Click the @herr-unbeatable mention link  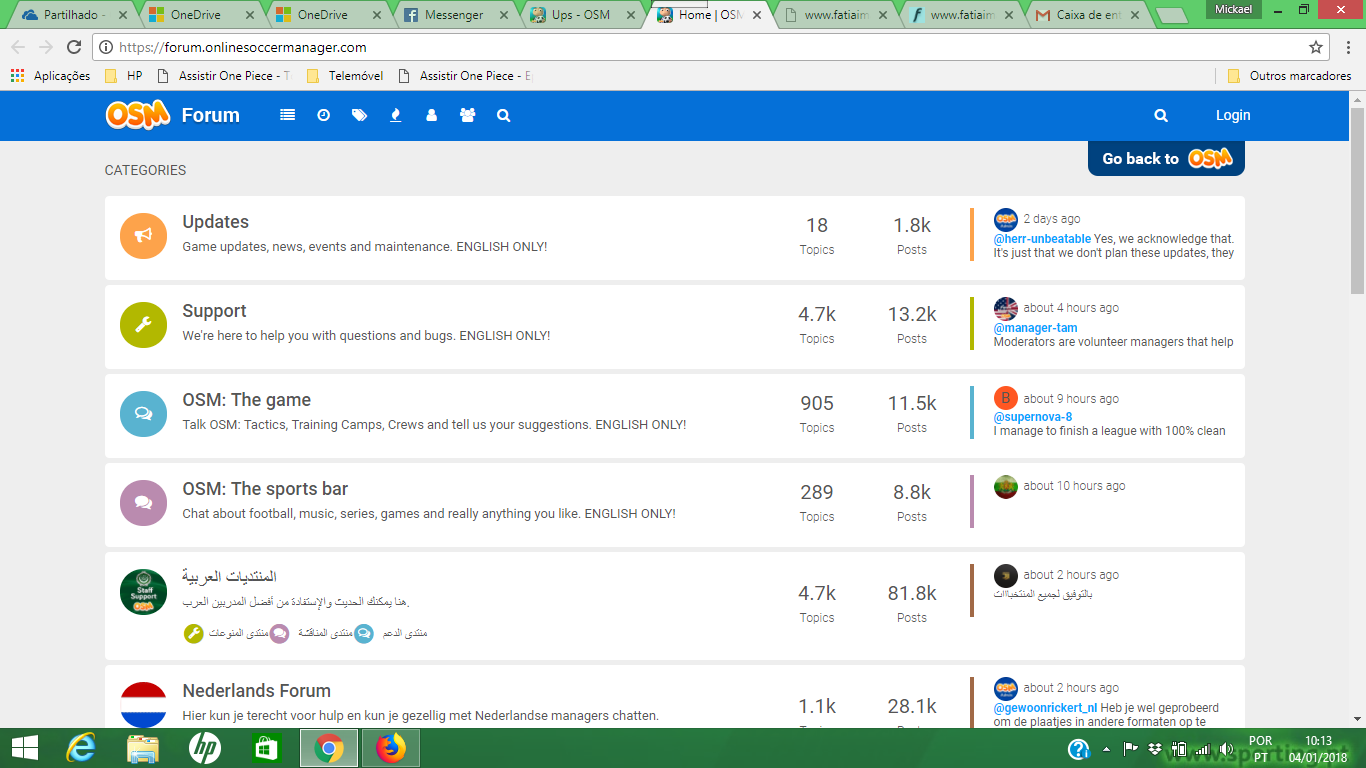click(x=1042, y=239)
